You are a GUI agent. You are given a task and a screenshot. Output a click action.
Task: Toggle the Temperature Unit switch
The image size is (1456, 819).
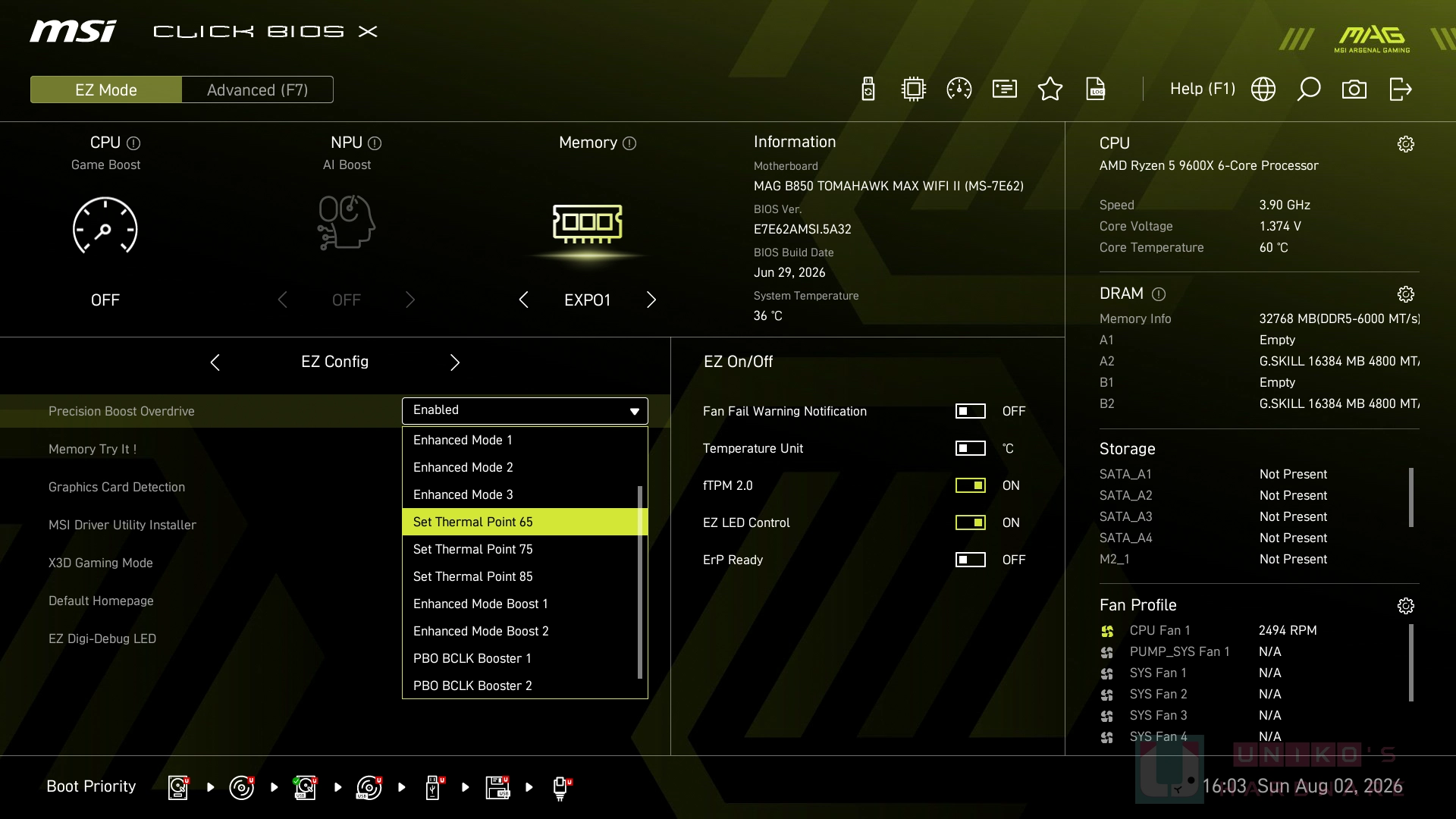coord(971,448)
